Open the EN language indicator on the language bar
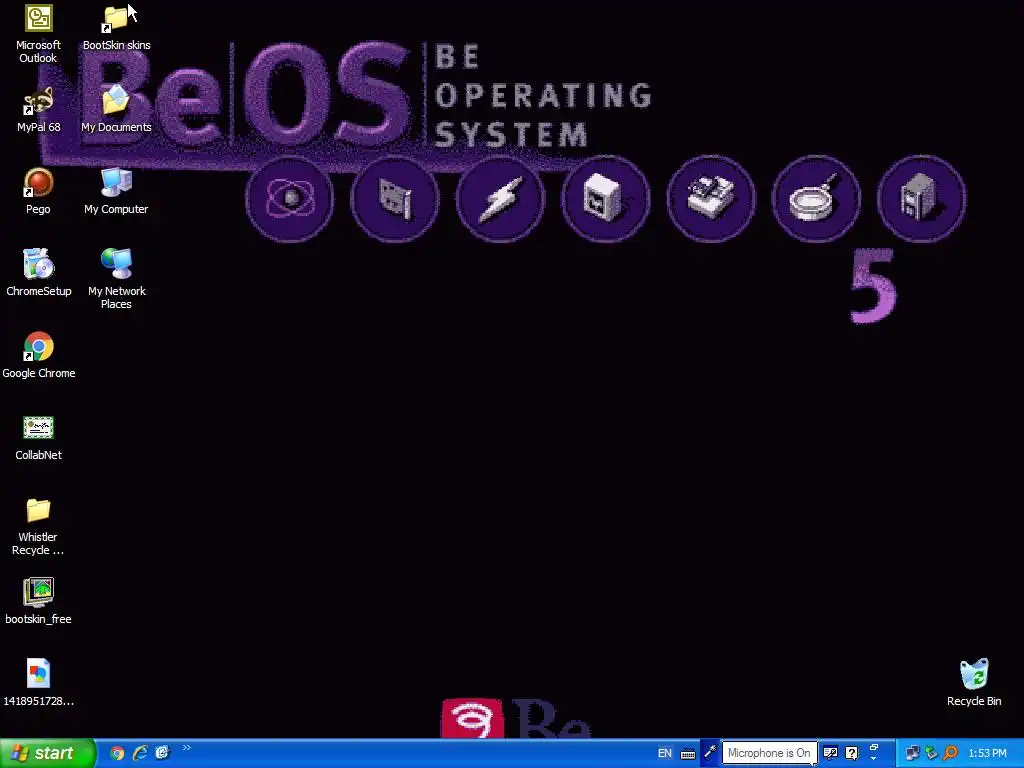 [665, 754]
